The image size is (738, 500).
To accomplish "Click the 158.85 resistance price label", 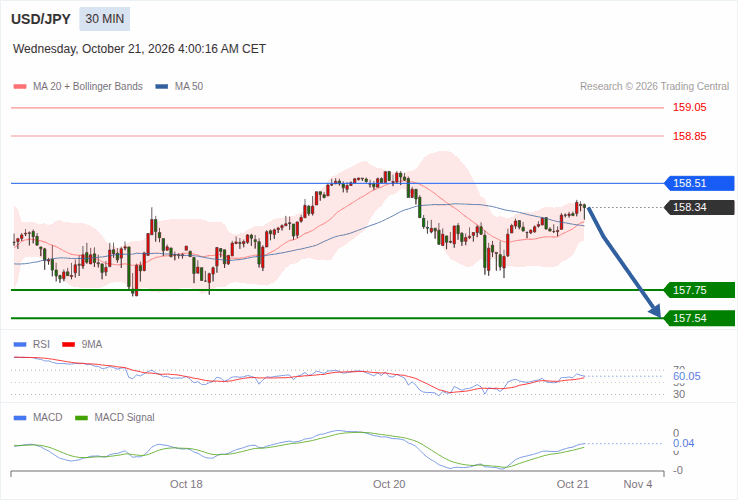I will click(690, 137).
